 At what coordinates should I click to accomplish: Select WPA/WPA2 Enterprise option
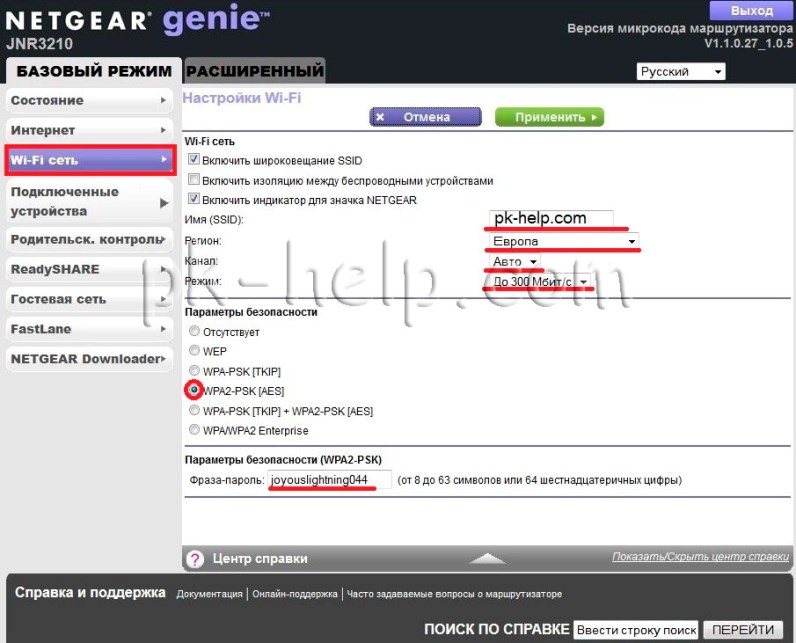[194, 429]
